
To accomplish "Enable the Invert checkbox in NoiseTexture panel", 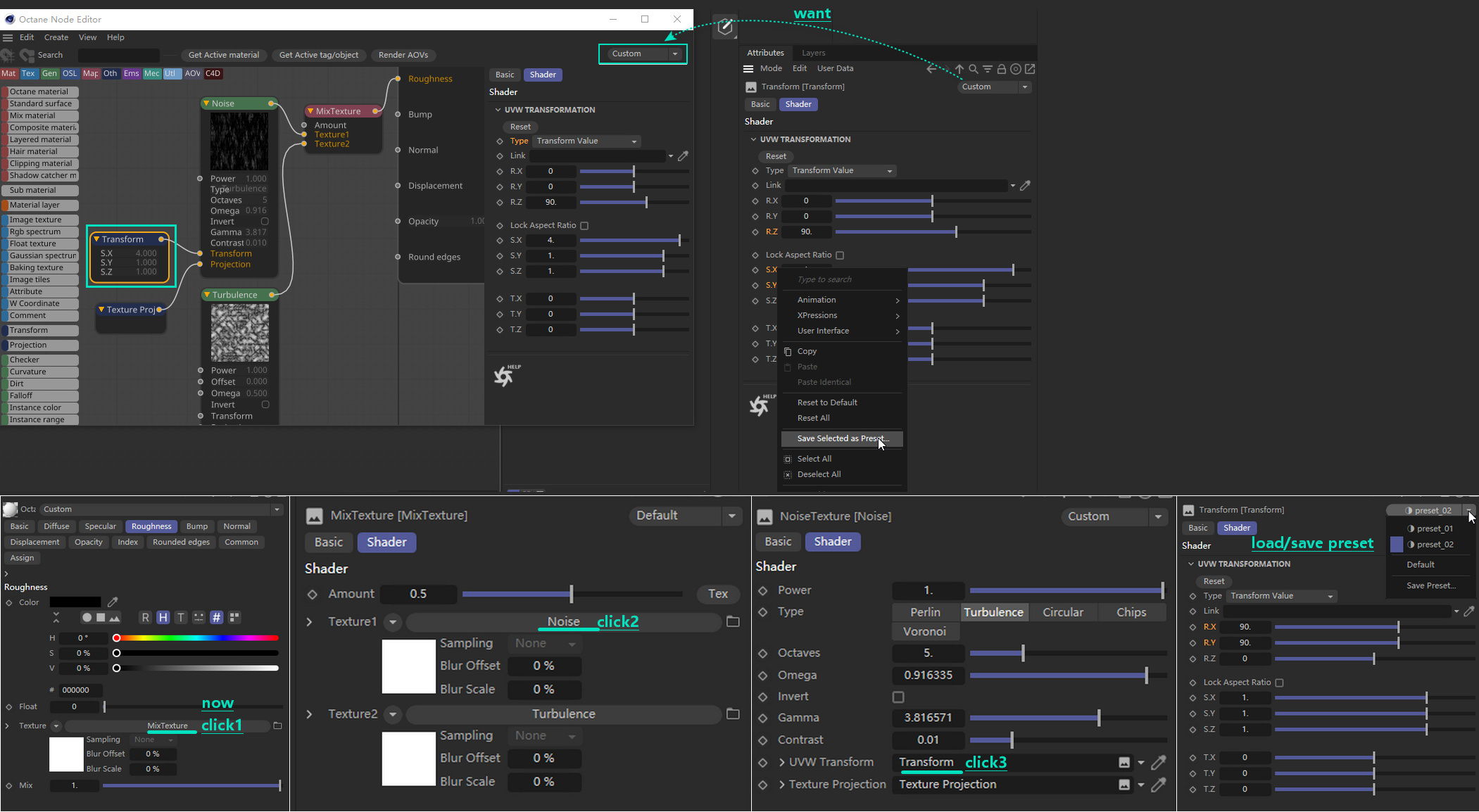I will [x=898, y=697].
